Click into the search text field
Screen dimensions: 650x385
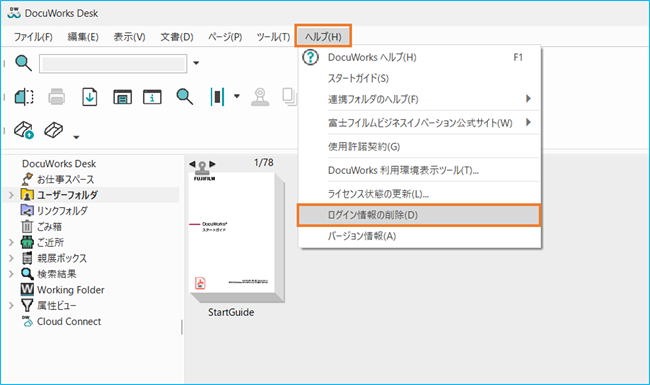click(x=113, y=64)
